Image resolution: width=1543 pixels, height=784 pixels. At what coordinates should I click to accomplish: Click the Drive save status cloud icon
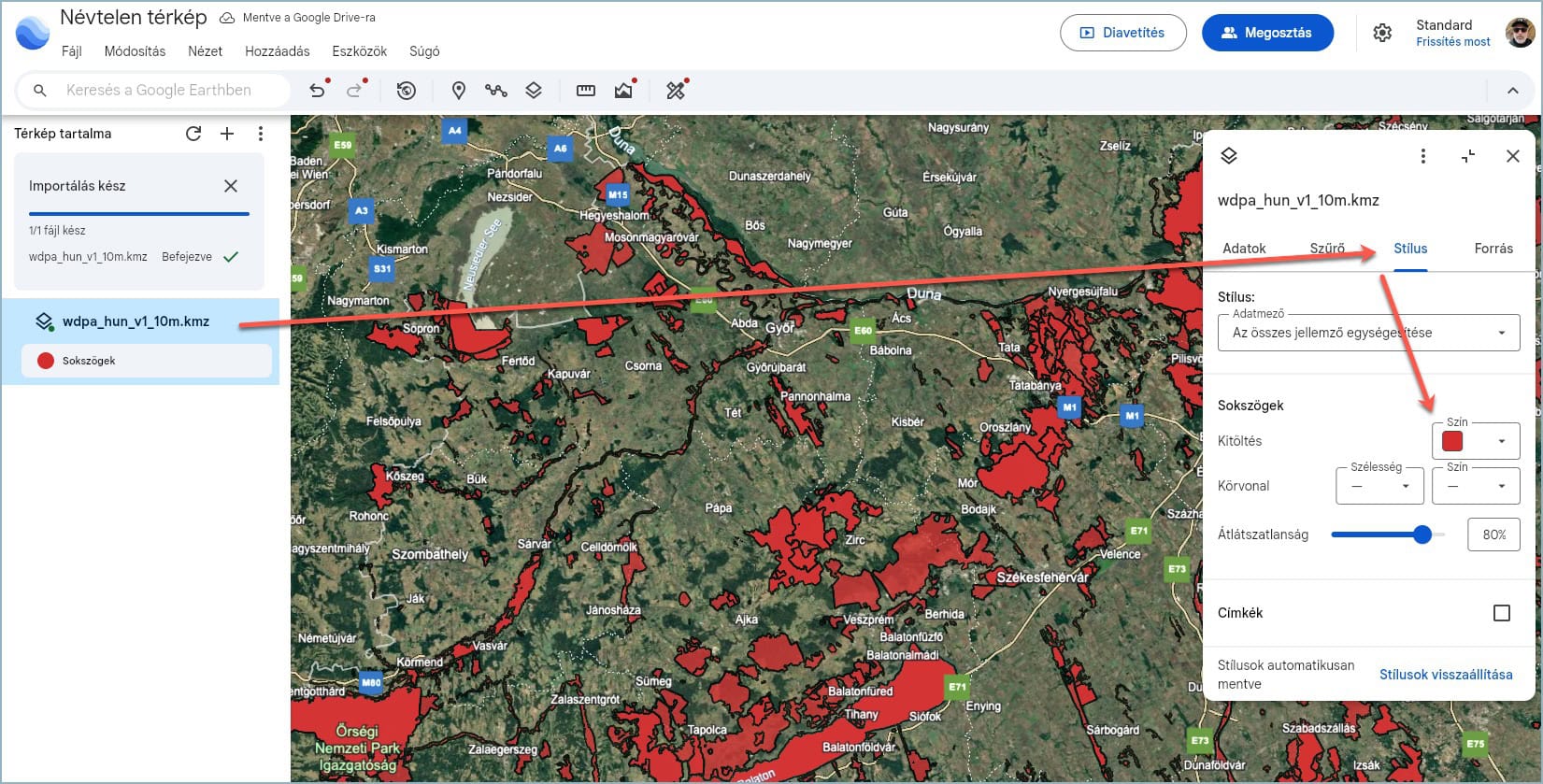tap(227, 18)
